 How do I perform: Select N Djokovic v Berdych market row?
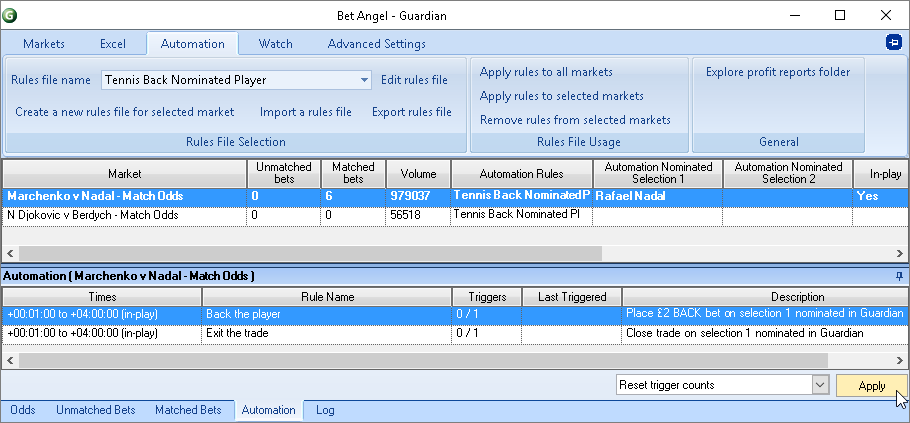click(455, 215)
